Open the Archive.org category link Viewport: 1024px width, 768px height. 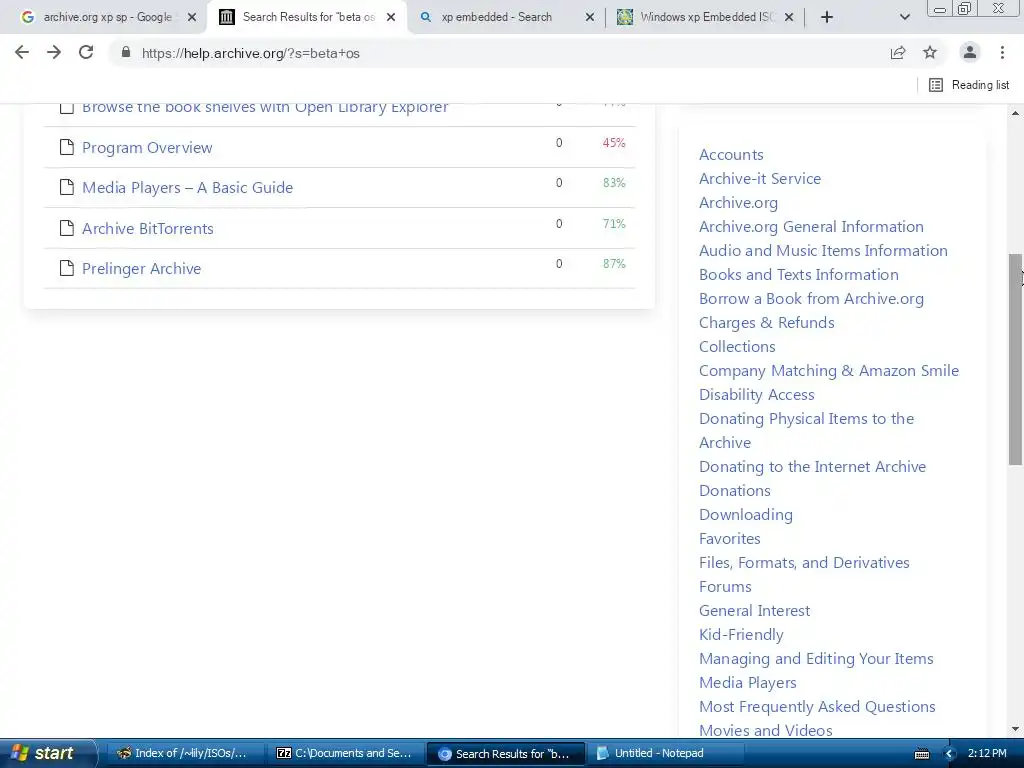(738, 202)
